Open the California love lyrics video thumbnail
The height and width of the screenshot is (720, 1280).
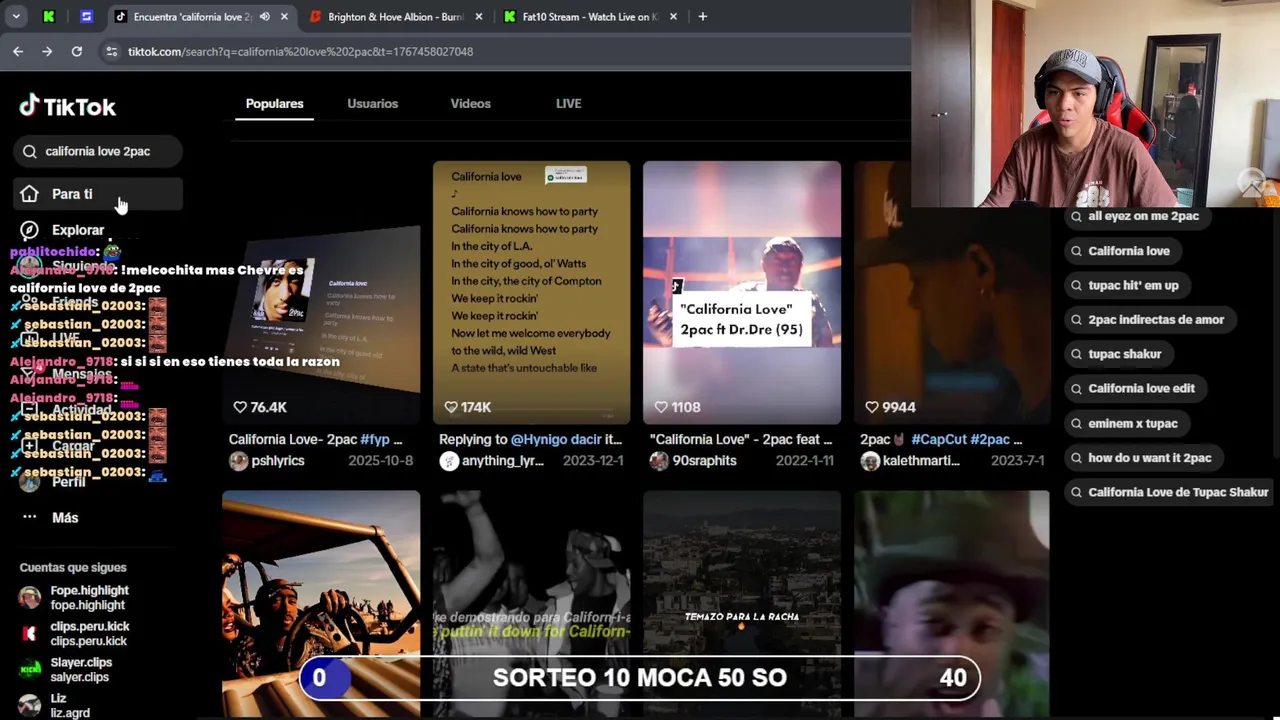coord(532,292)
